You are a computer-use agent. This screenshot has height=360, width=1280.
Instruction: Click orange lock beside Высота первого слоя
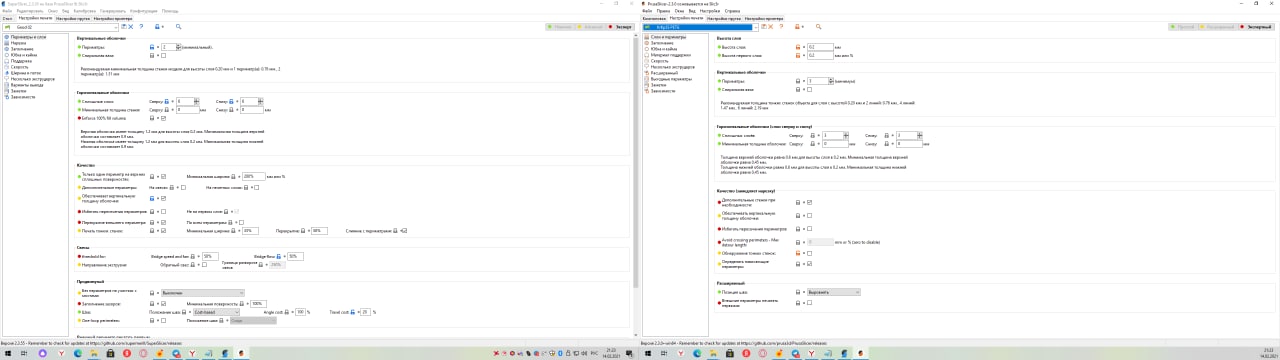tap(798, 56)
